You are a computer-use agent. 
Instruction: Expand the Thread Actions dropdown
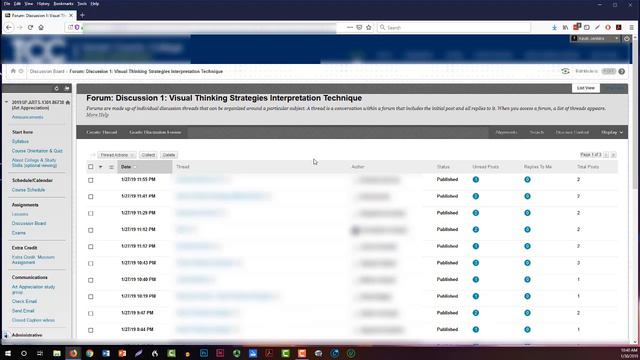click(x=117, y=155)
